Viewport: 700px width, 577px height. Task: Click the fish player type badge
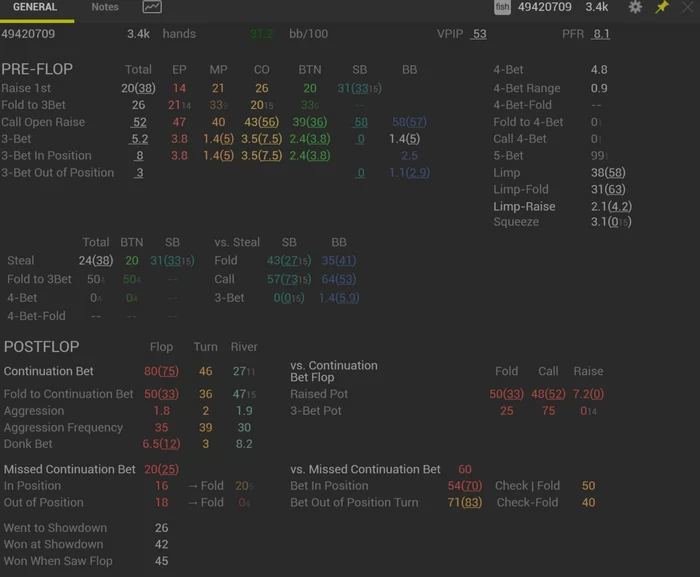coord(502,7)
